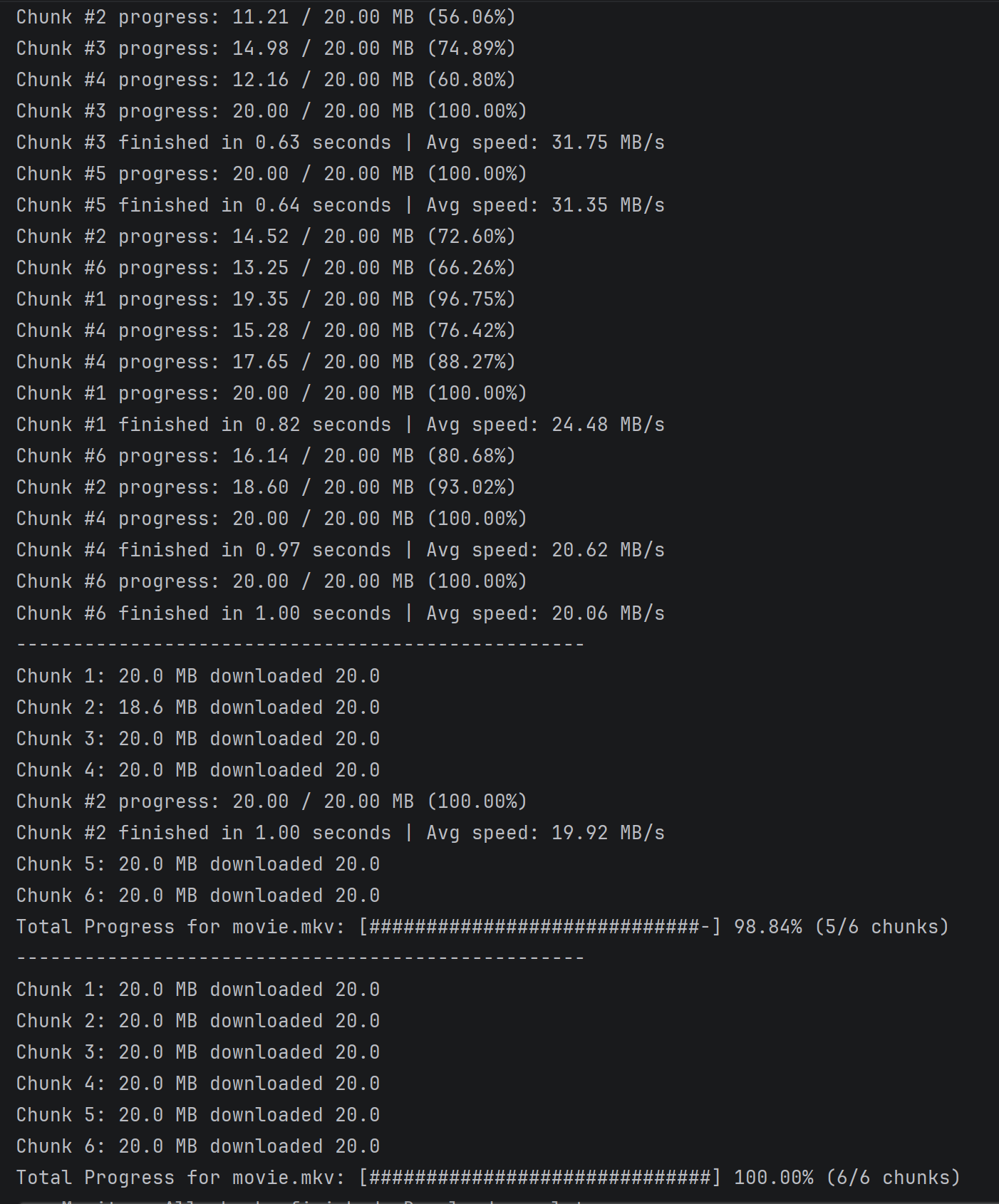
Task: Click the first dashed separator line
Action: 301,645
